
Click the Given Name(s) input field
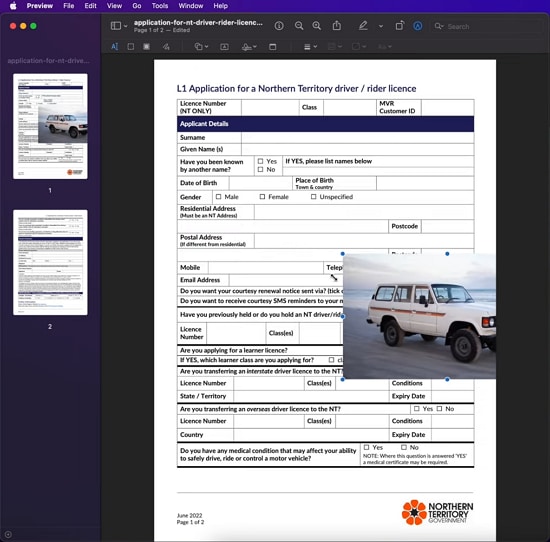(357, 149)
